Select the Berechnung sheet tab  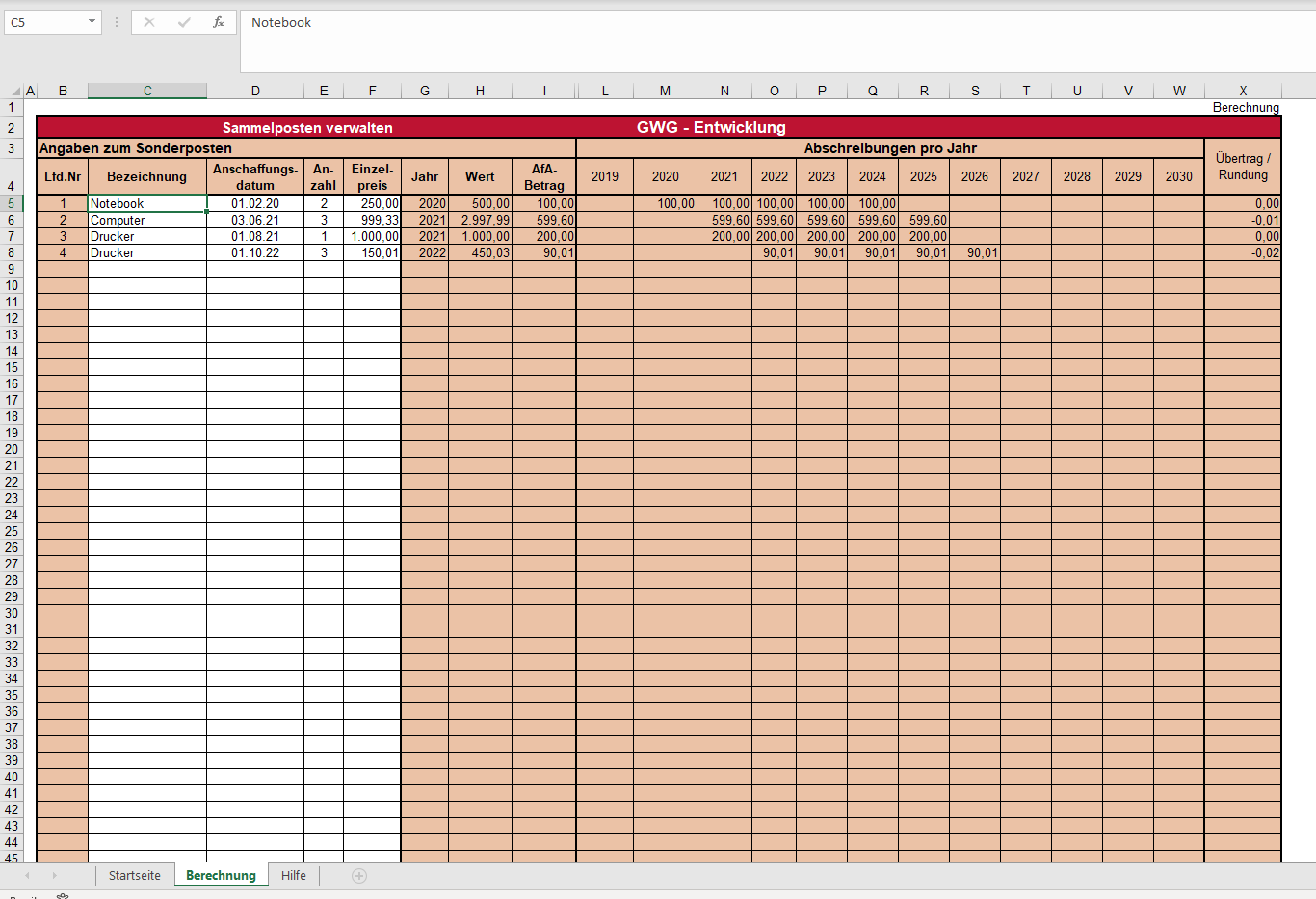point(221,875)
